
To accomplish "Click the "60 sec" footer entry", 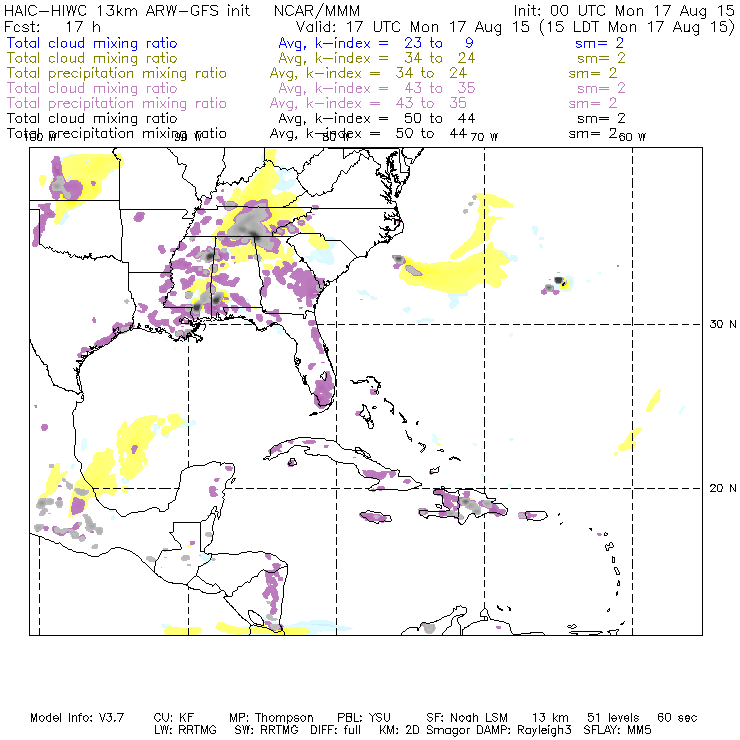I will point(677,718).
